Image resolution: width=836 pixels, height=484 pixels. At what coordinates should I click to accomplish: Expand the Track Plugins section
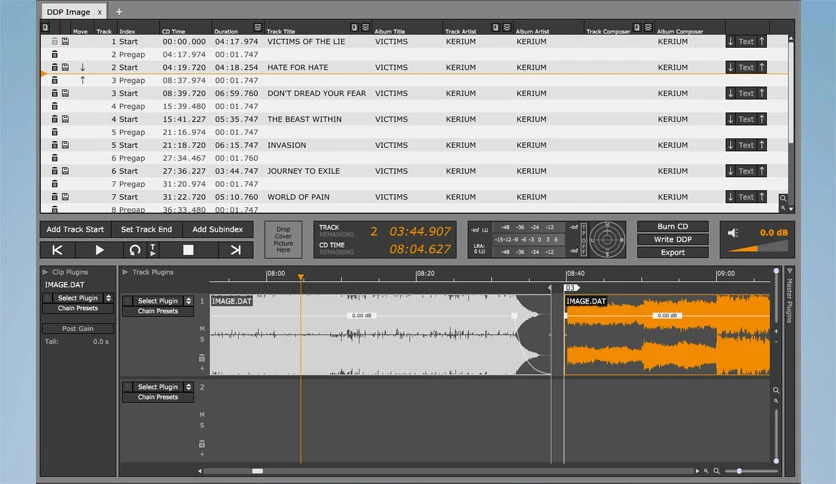[x=125, y=272]
